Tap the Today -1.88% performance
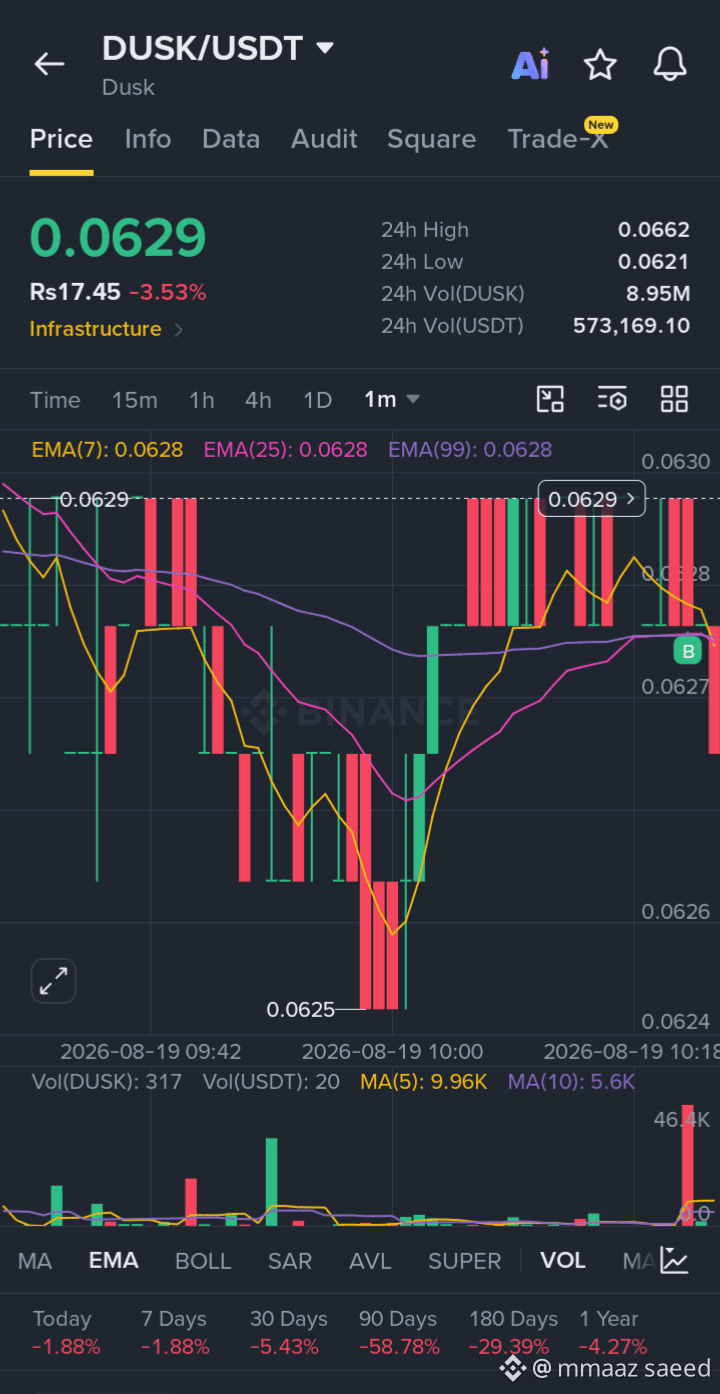The width and height of the screenshot is (720, 1394). tap(66, 1333)
